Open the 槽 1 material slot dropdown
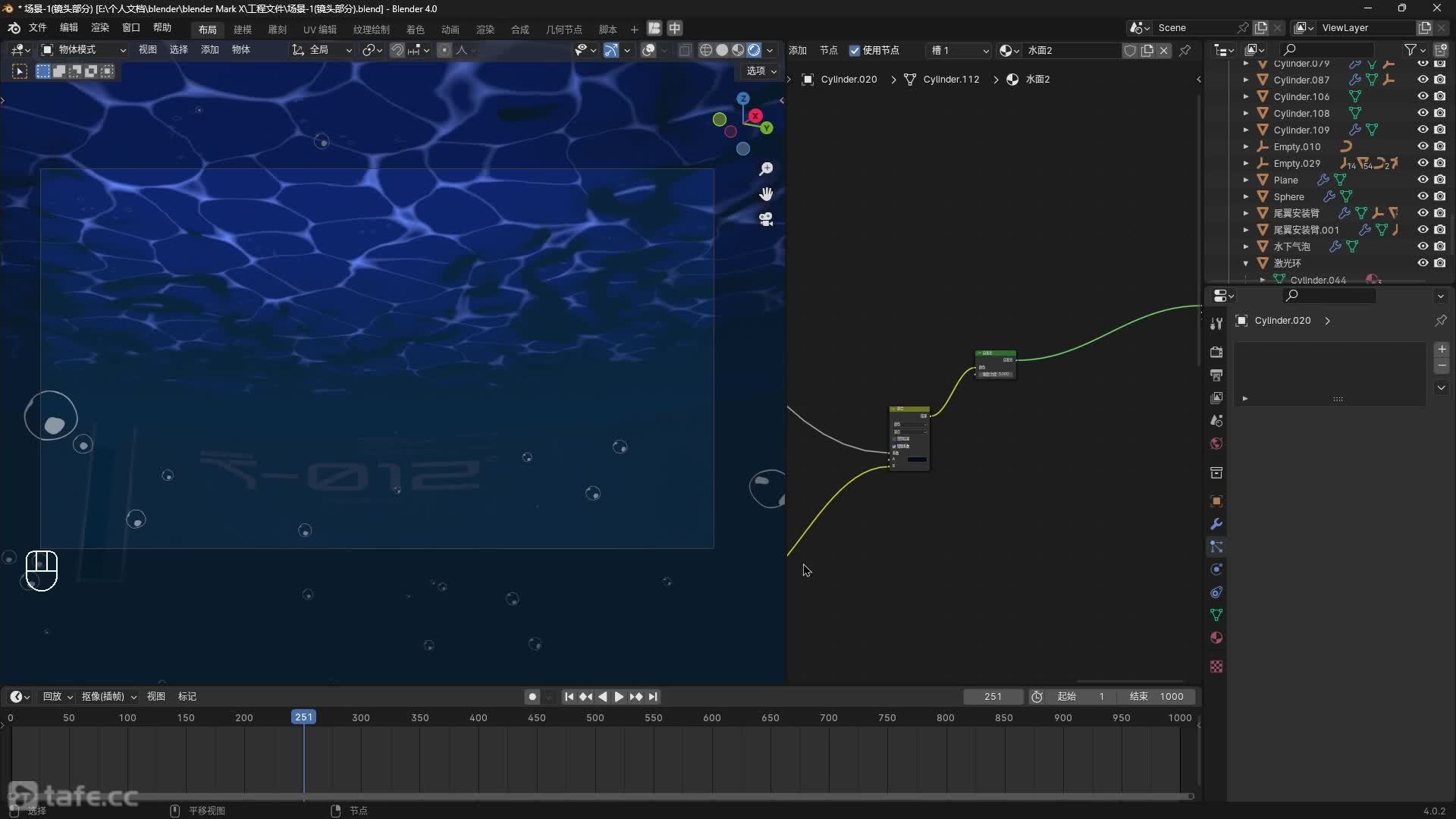1456x819 pixels. [959, 51]
